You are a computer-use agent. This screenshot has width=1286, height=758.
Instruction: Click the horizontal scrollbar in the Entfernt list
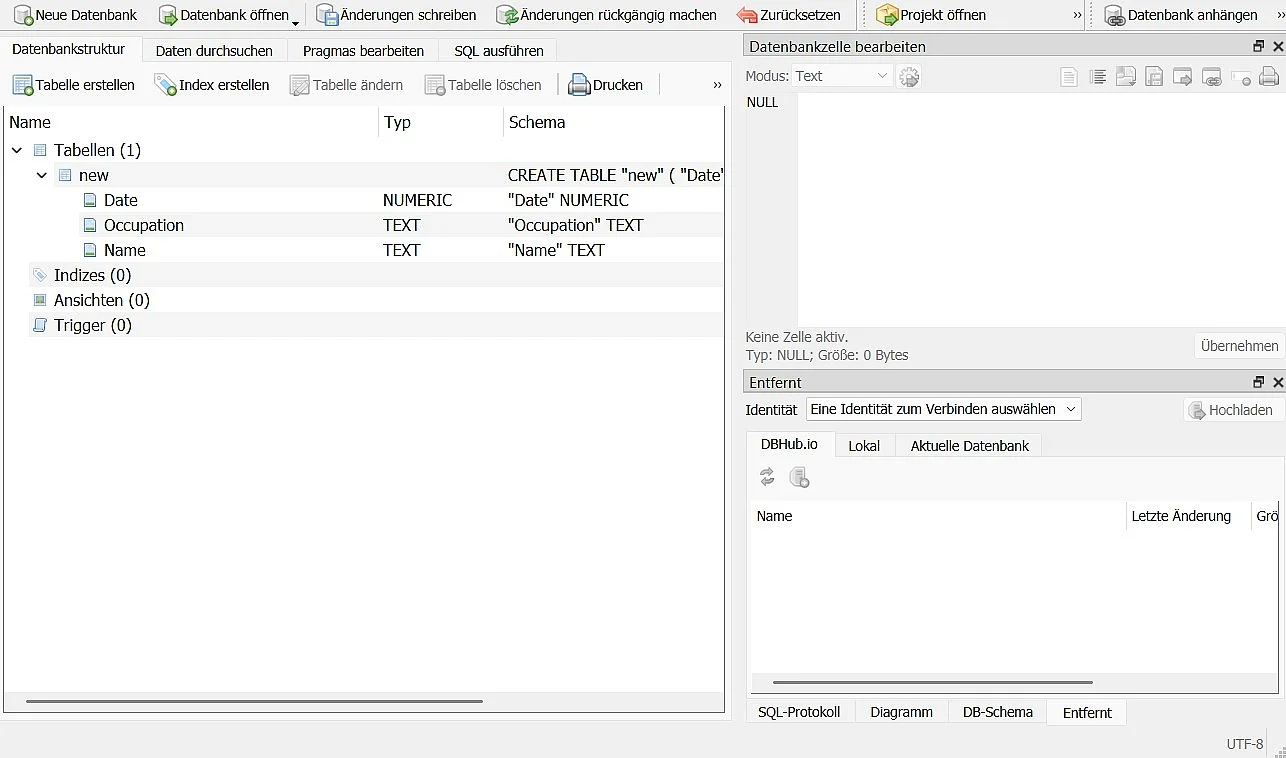pyautogui.click(x=933, y=683)
